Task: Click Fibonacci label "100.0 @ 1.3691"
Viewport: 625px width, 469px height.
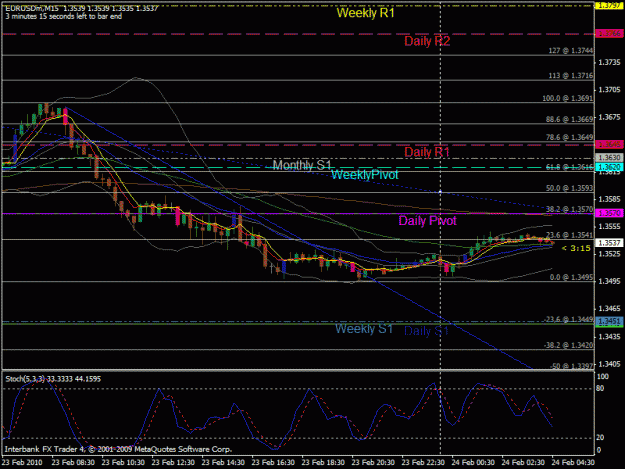Action: 568,98
